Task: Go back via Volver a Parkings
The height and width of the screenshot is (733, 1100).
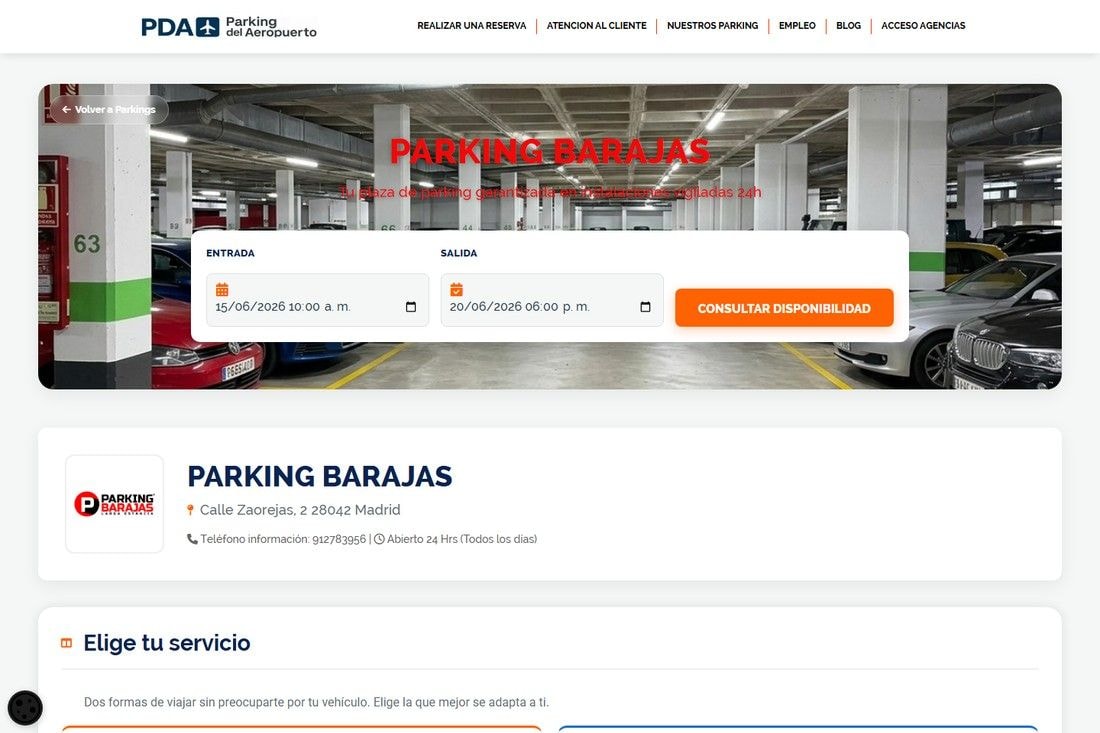Action: (x=109, y=109)
